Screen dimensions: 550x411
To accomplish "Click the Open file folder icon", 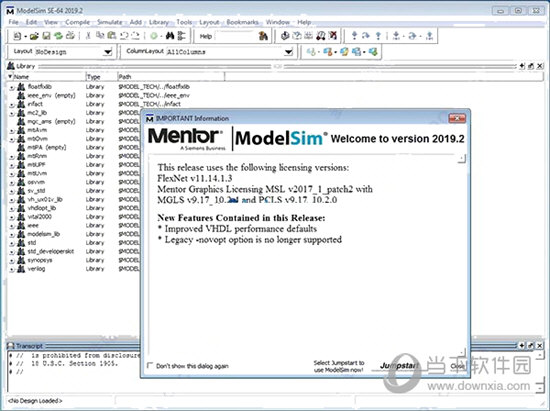I will click(34, 36).
